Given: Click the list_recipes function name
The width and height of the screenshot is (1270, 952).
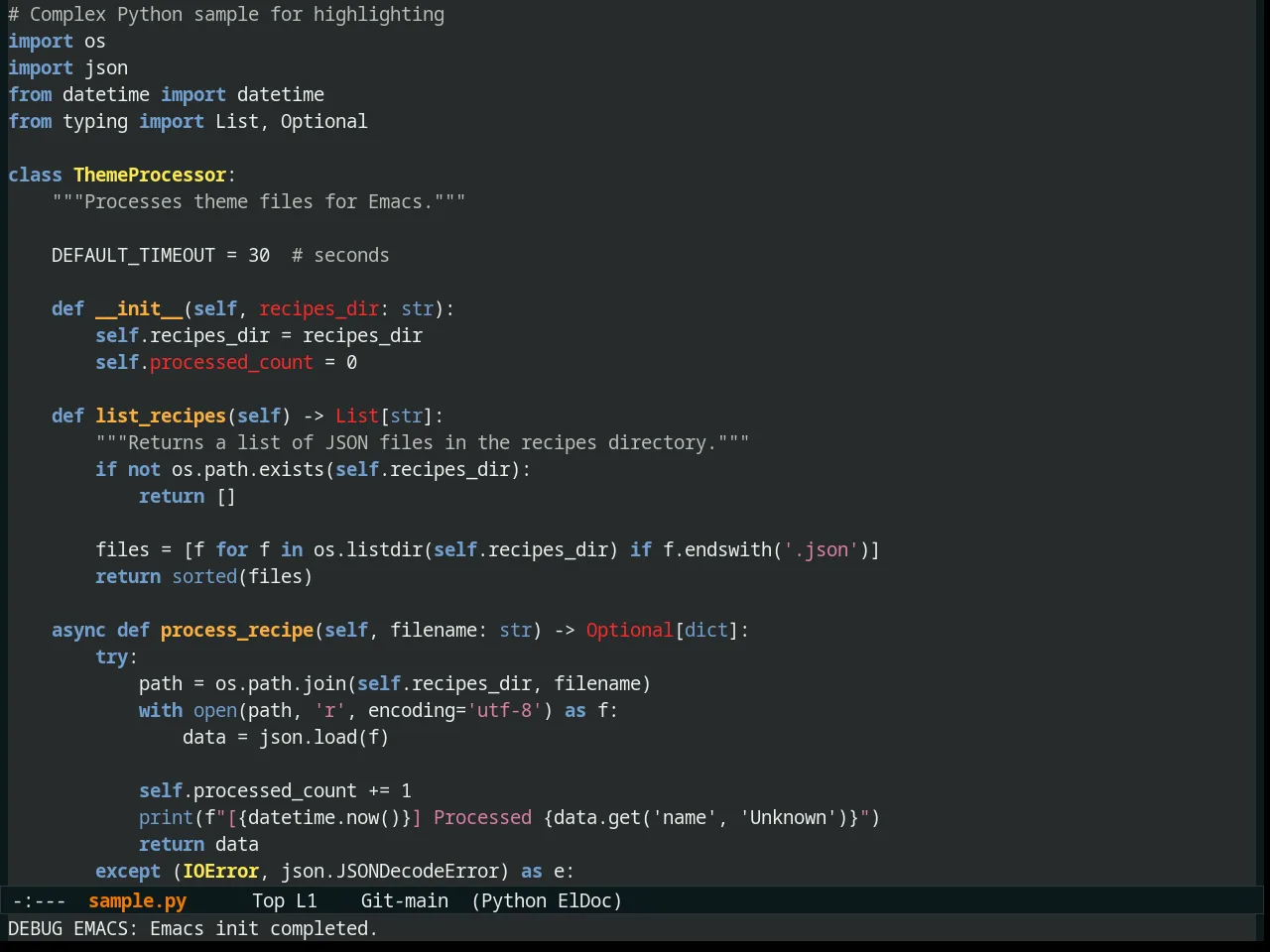Looking at the screenshot, I should 161,416.
